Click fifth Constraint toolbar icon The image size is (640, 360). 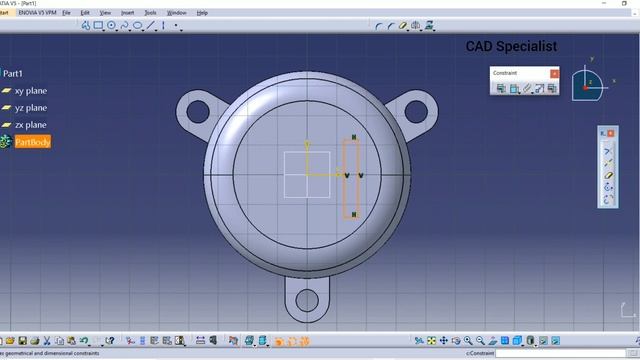[x=552, y=88]
